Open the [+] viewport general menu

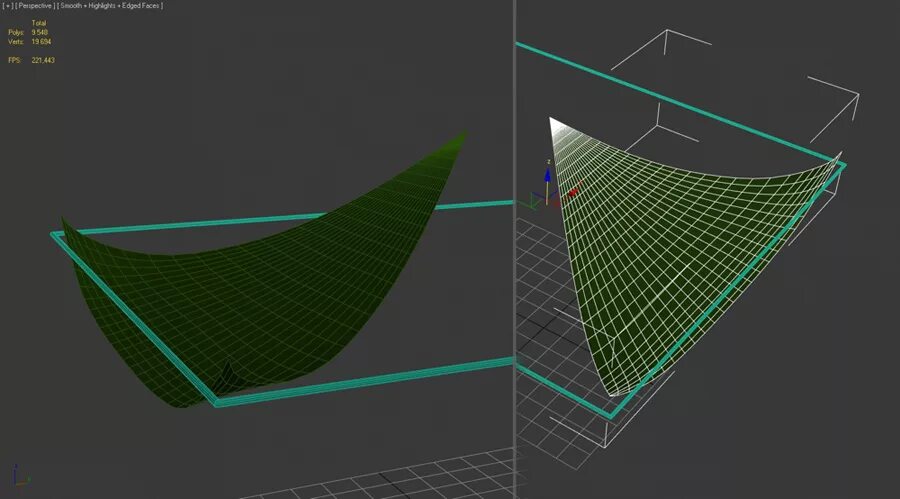(x=7, y=6)
